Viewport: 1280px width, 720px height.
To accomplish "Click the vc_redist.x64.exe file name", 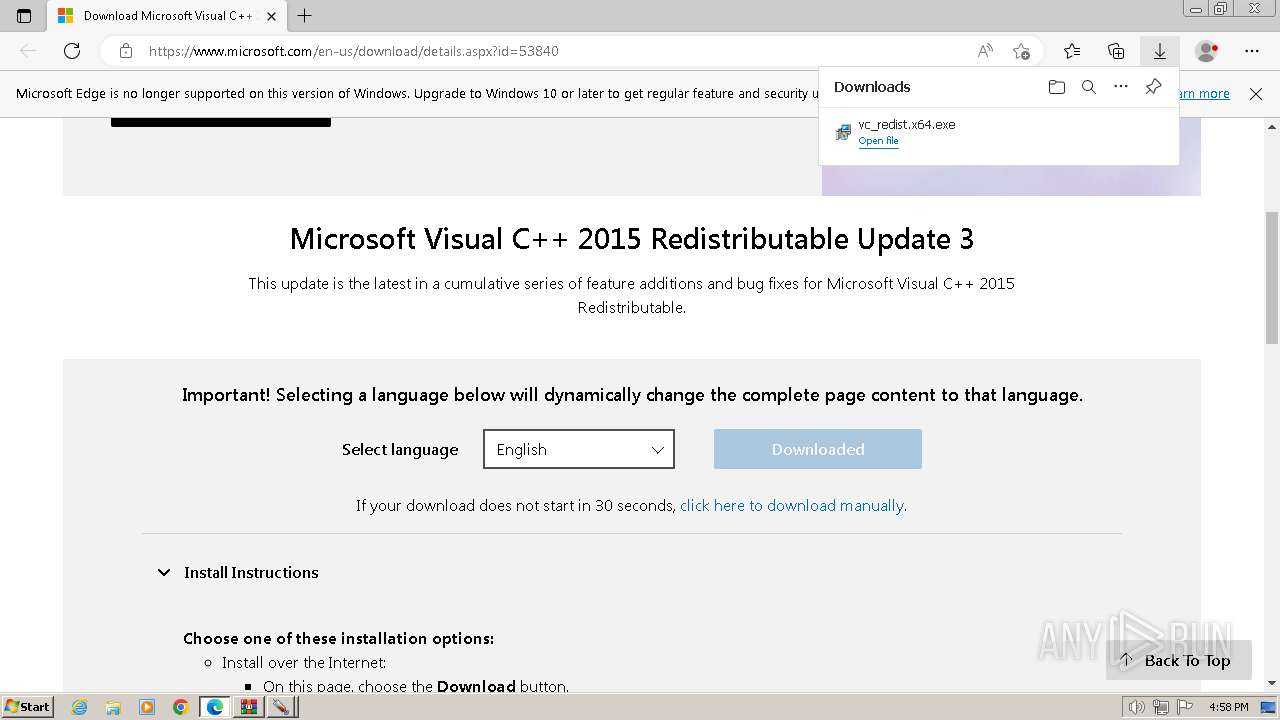I will (x=906, y=125).
